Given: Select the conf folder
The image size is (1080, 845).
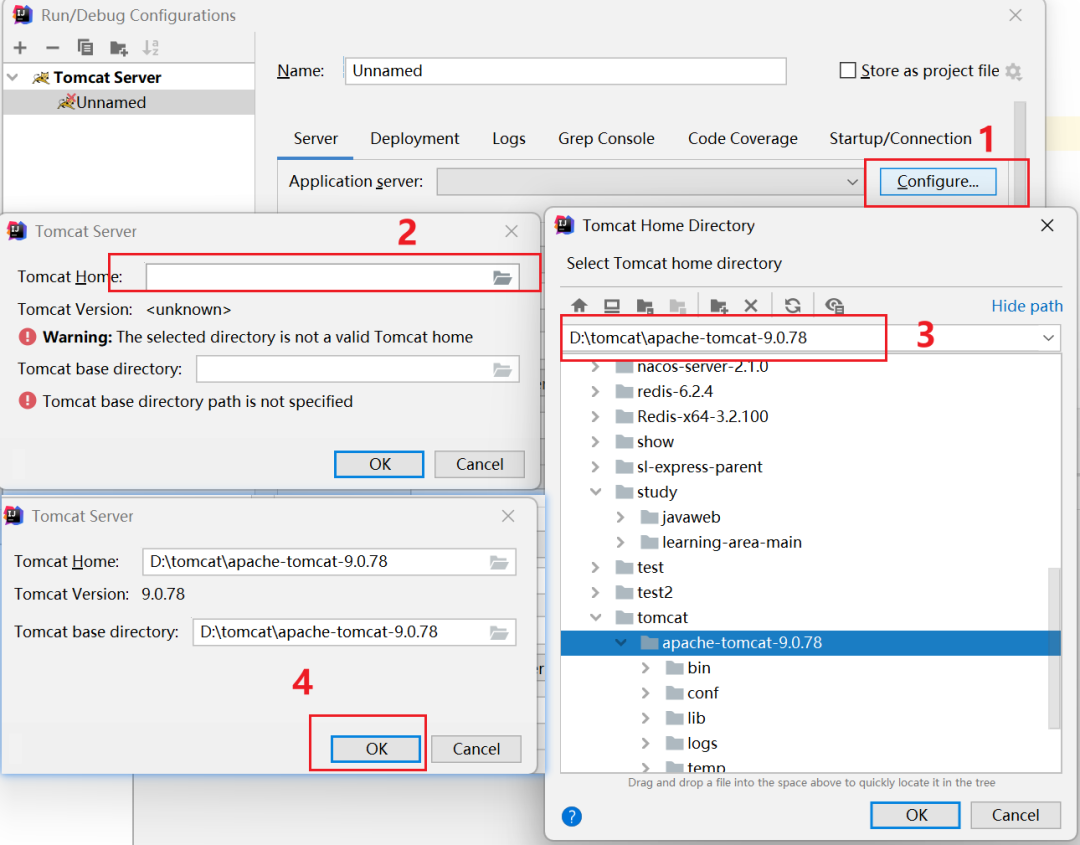Looking at the screenshot, I should [703, 693].
